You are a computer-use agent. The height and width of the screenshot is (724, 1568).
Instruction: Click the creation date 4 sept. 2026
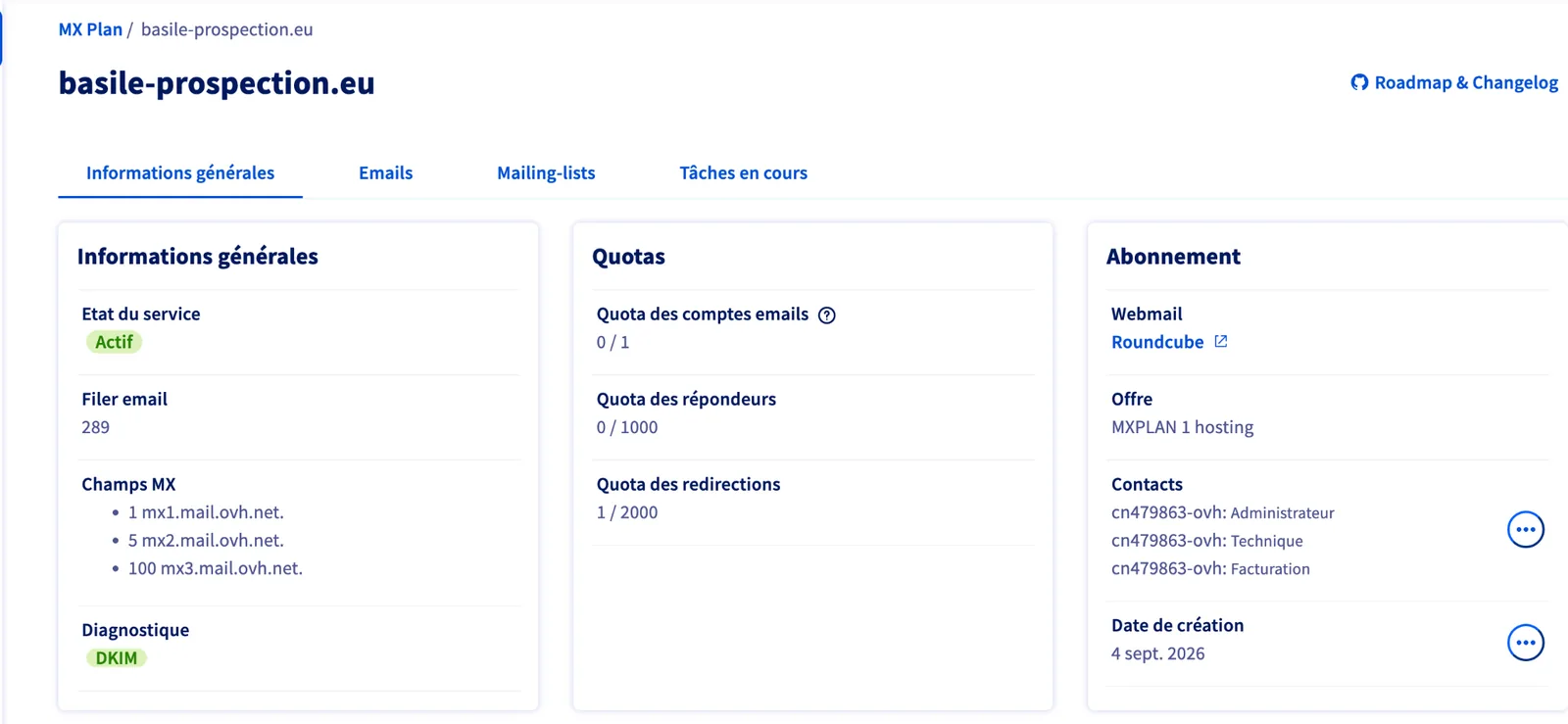[1157, 653]
